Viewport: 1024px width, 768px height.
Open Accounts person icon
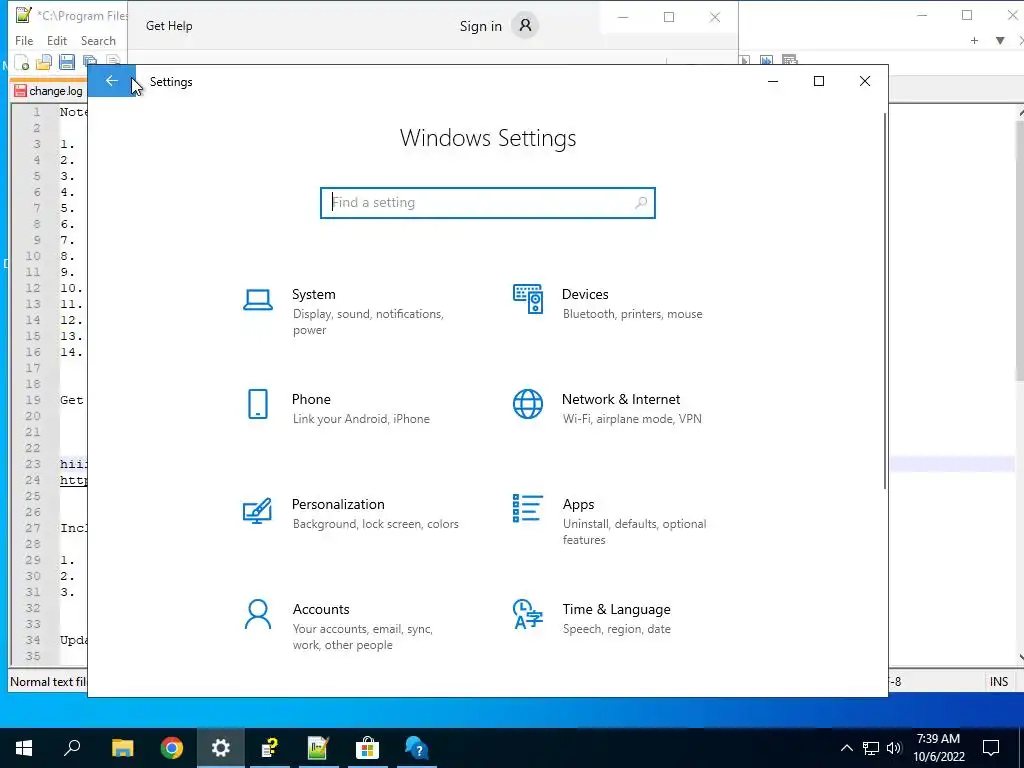(x=258, y=614)
